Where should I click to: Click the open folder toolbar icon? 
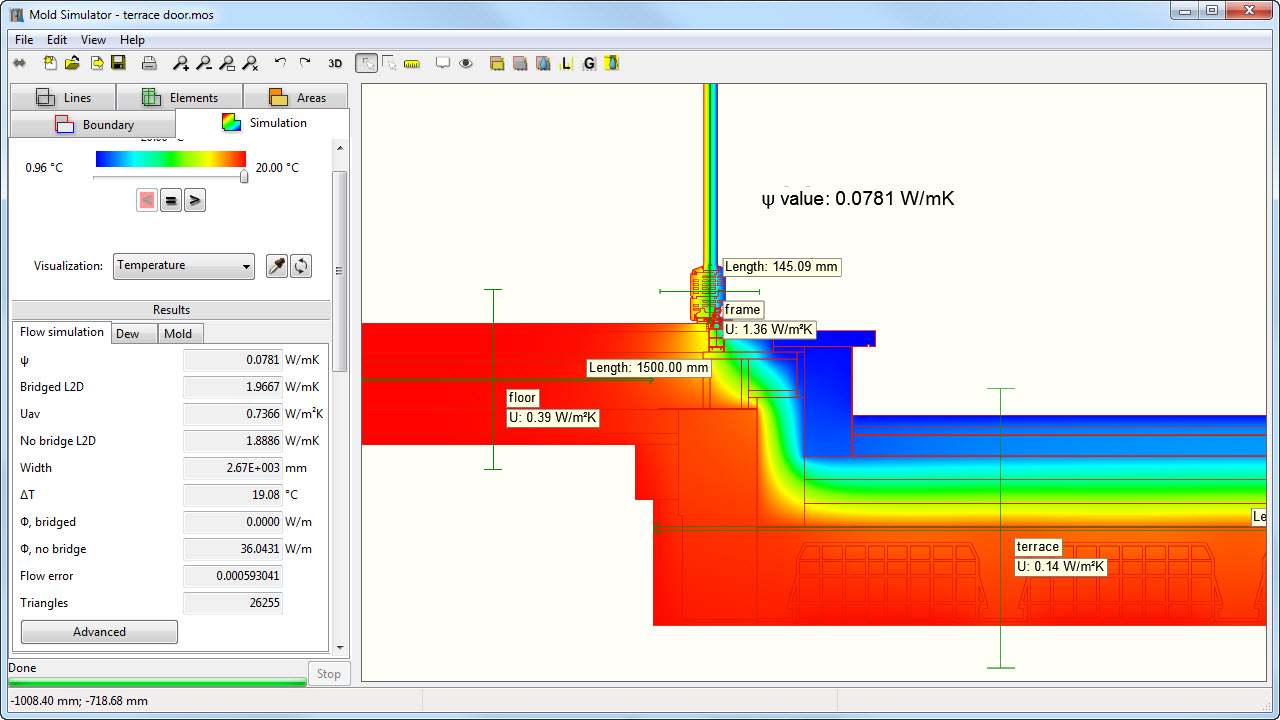point(72,63)
